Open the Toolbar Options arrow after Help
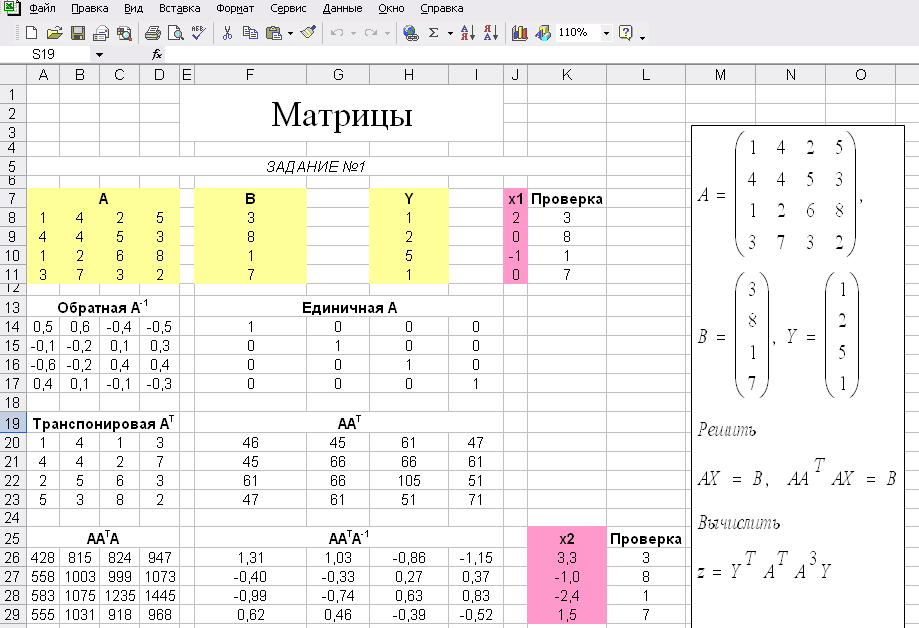Image resolution: width=919 pixels, height=628 pixels. 642,37
